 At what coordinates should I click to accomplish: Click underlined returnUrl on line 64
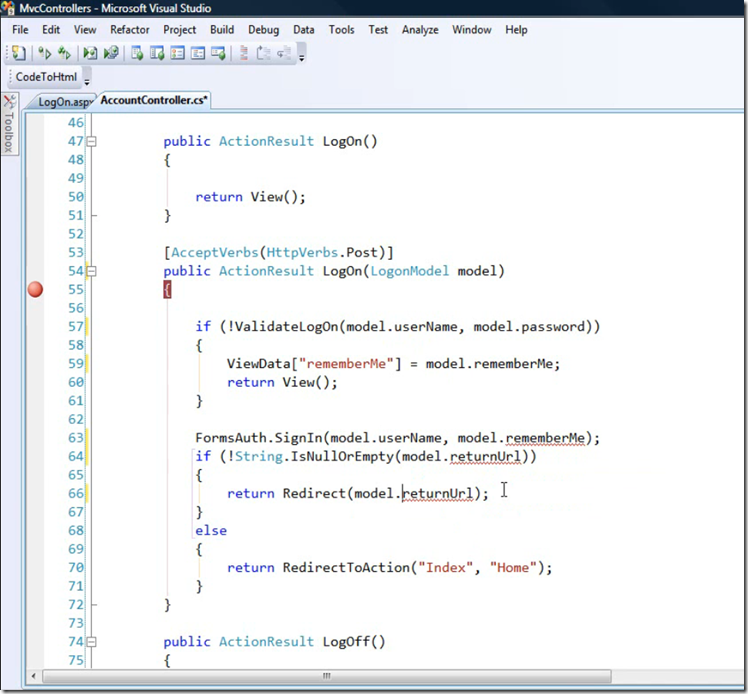(x=485, y=456)
